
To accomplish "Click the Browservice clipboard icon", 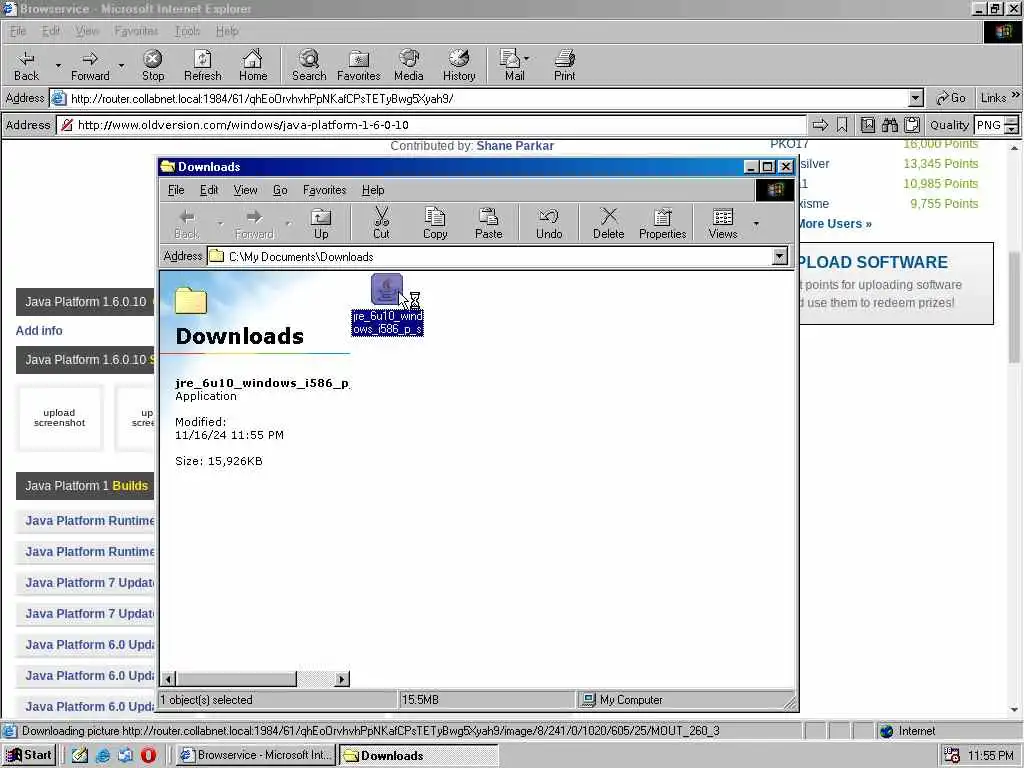I will click(x=912, y=125).
